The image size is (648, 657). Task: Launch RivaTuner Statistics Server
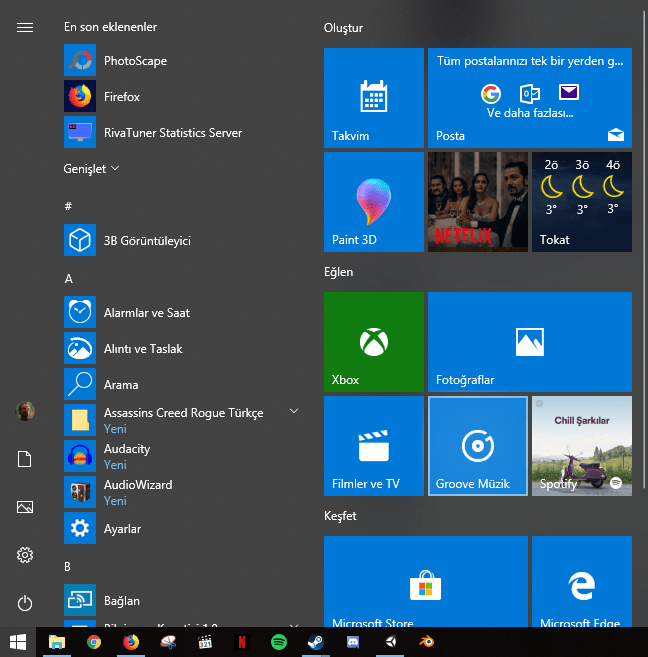coord(172,133)
